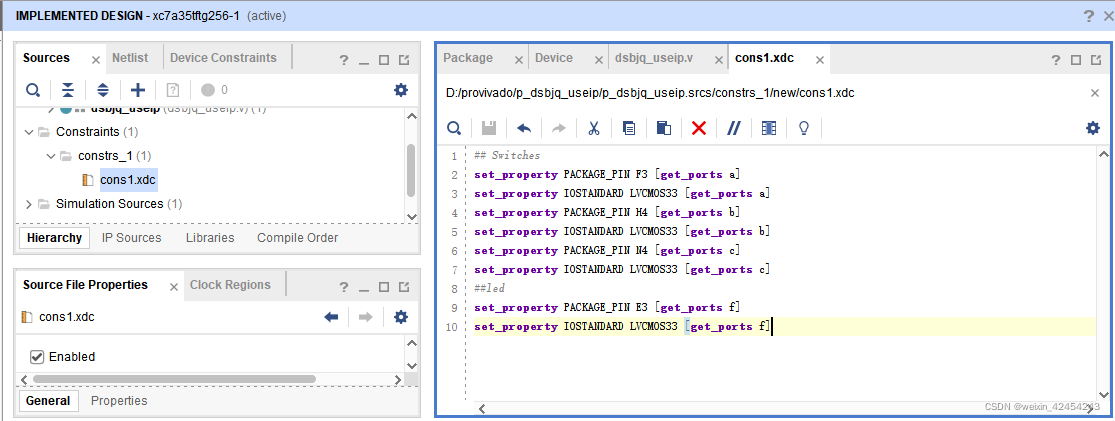Select the General tab at bottom
Viewport: 1115px width, 421px height.
(48, 400)
